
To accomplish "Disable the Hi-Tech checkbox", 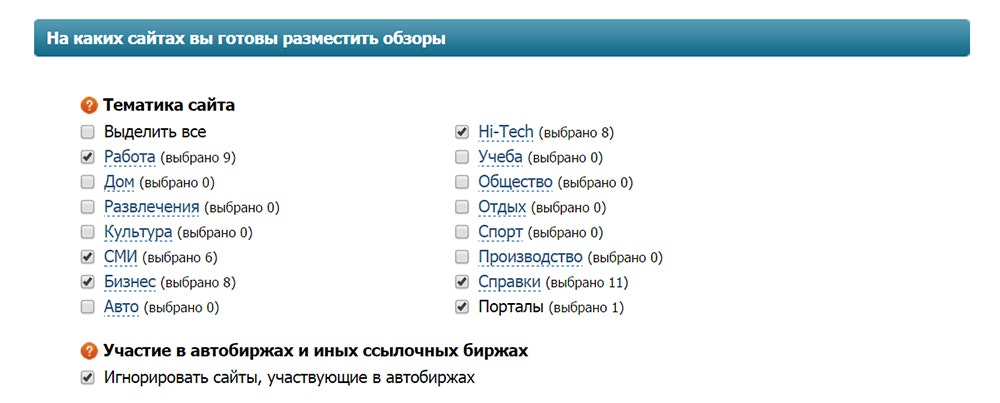I will coord(462,132).
